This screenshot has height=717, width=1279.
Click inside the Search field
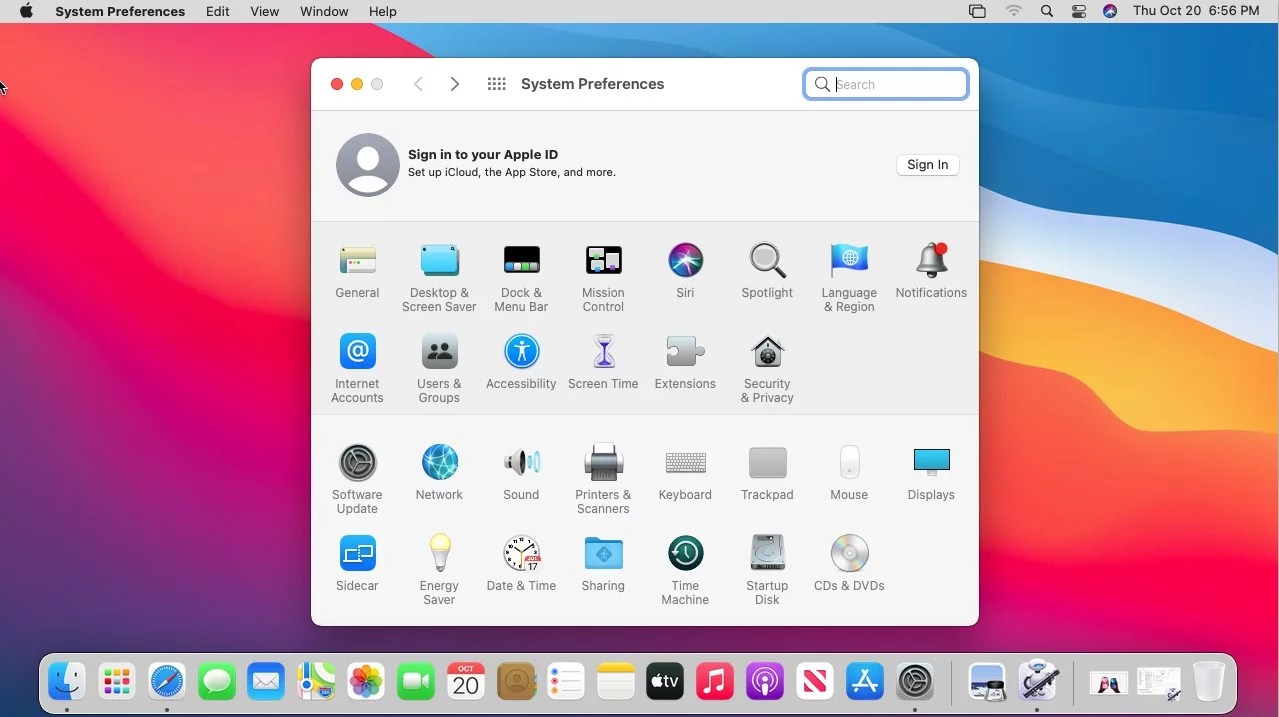[x=885, y=84]
